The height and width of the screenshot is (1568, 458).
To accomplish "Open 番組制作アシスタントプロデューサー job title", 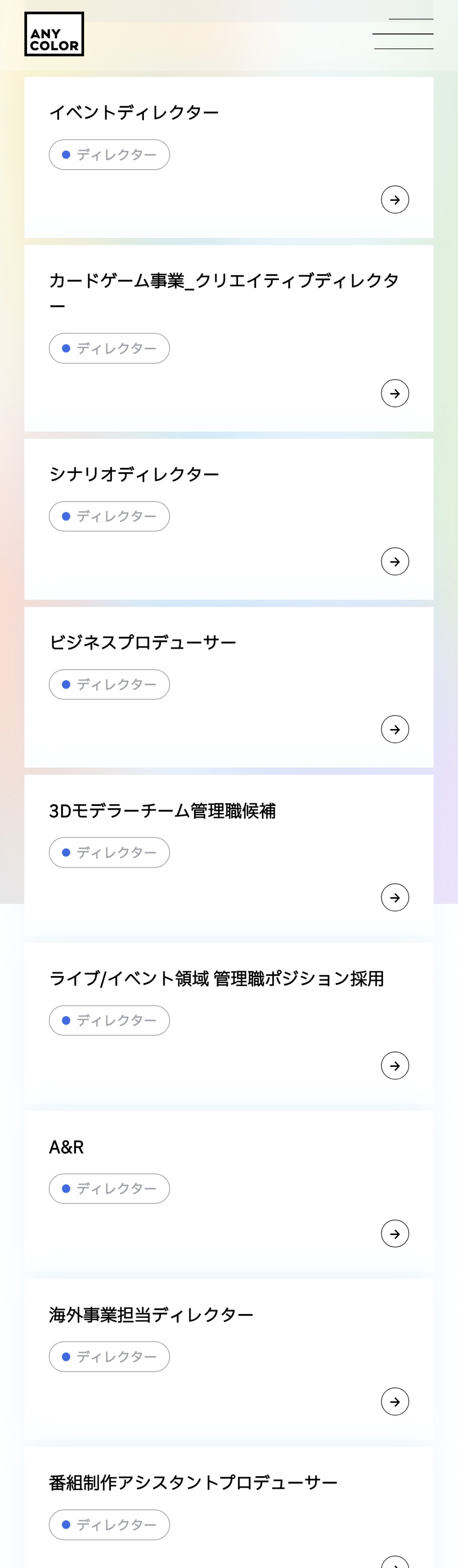I will click(x=193, y=1483).
